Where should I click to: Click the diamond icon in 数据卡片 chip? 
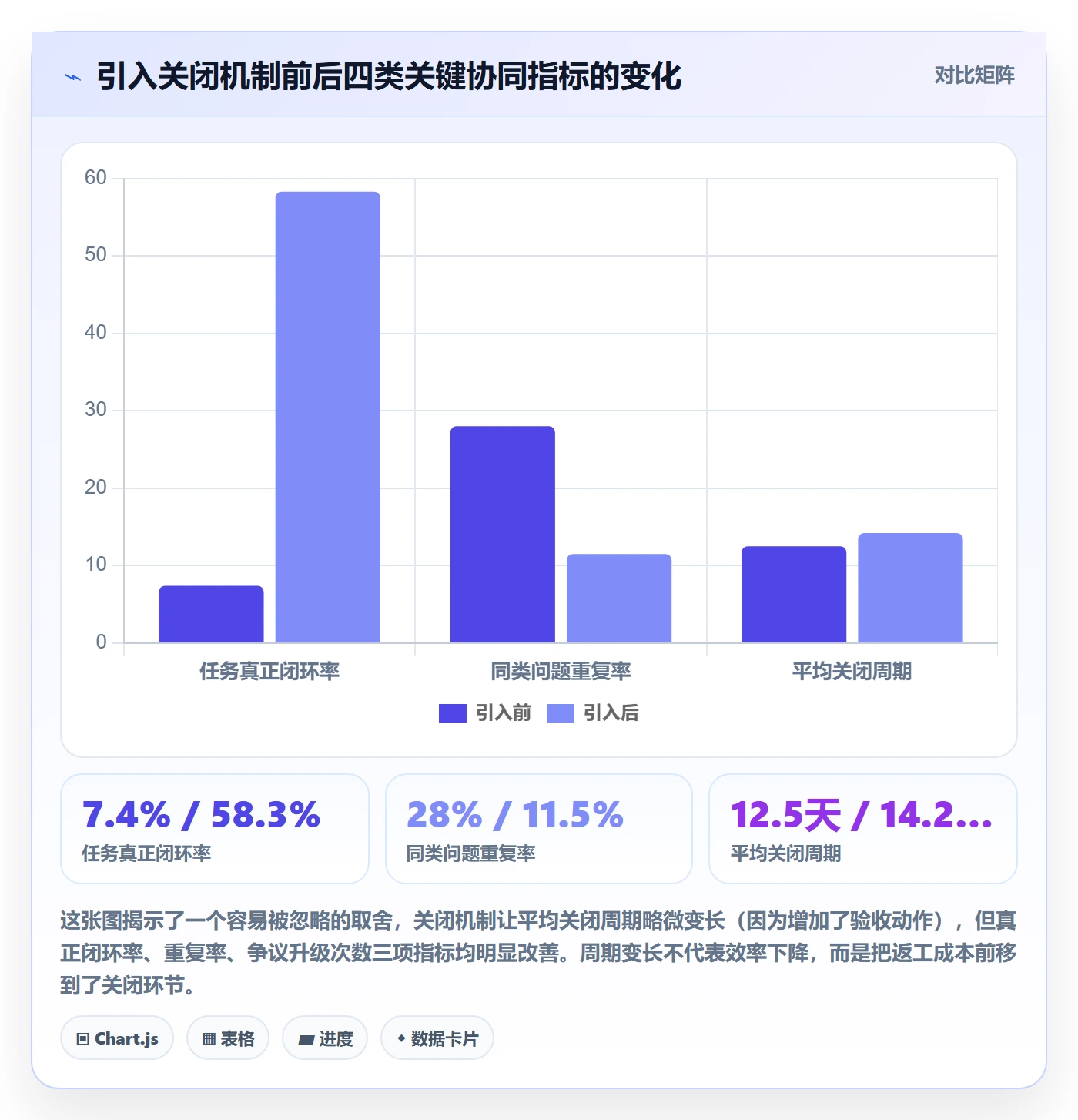401,1038
